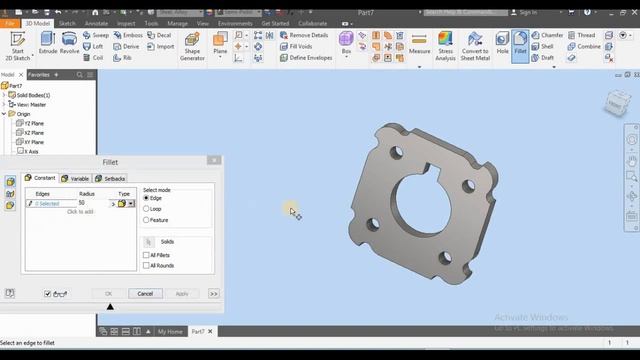Open the View ribbon tab
The height and width of the screenshot is (360, 640).
click(203, 24)
